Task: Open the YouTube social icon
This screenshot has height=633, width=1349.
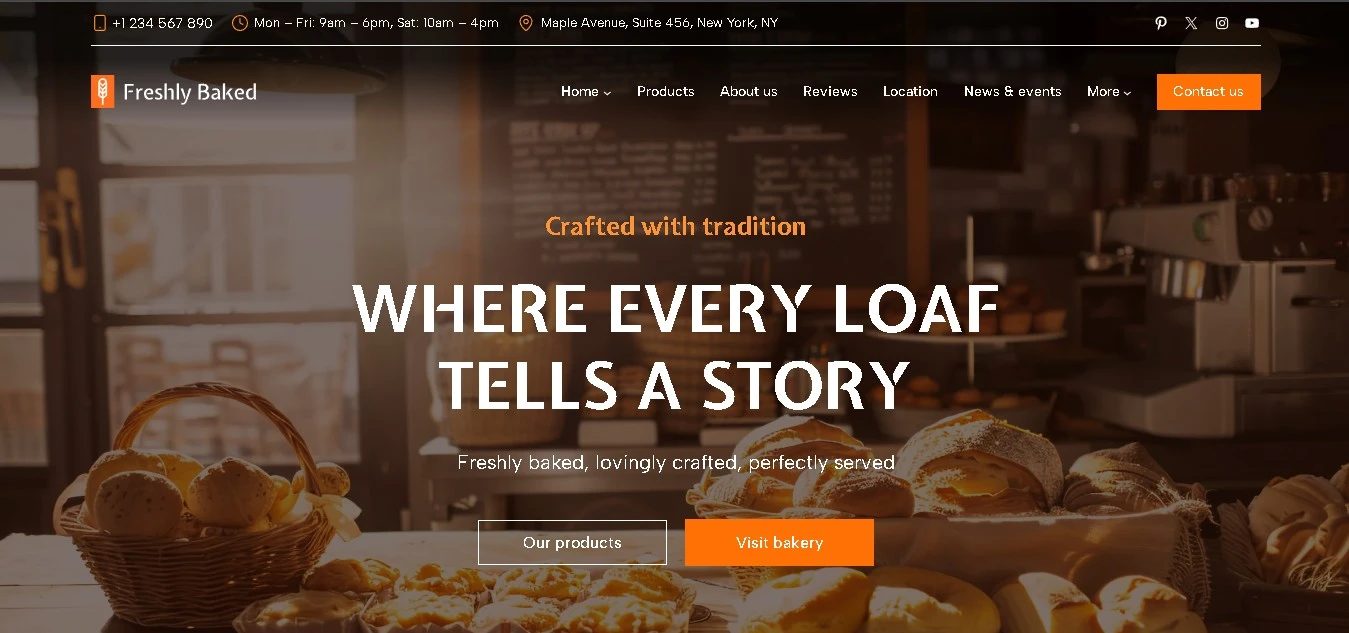Action: [x=1252, y=23]
